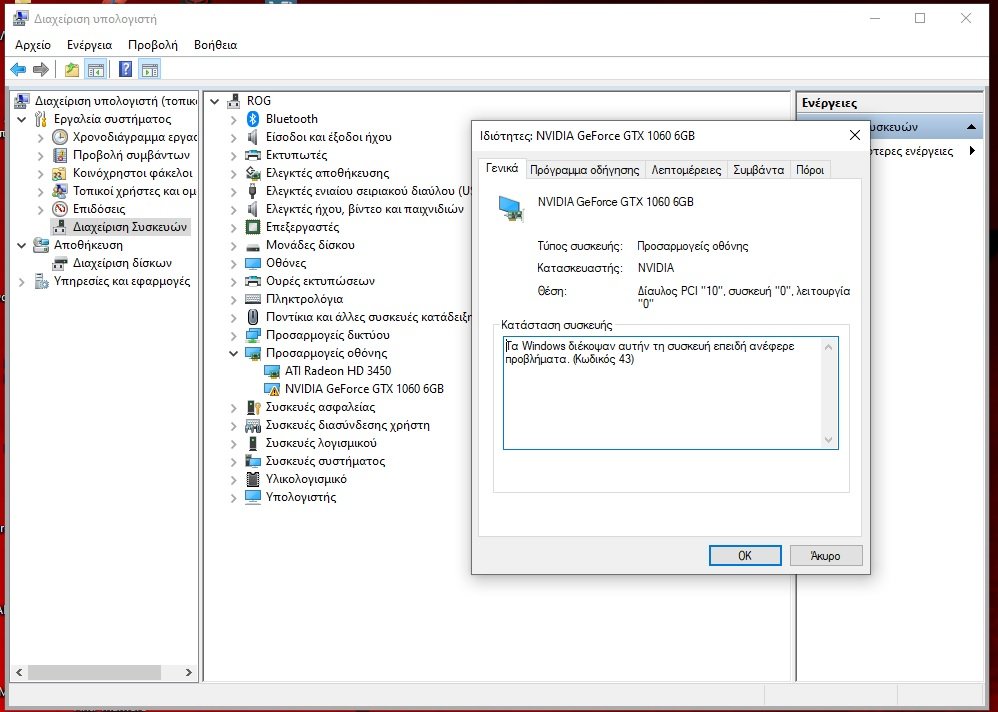Expand the Συσκευές συστήματος category
This screenshot has height=712, width=998.
click(234, 461)
